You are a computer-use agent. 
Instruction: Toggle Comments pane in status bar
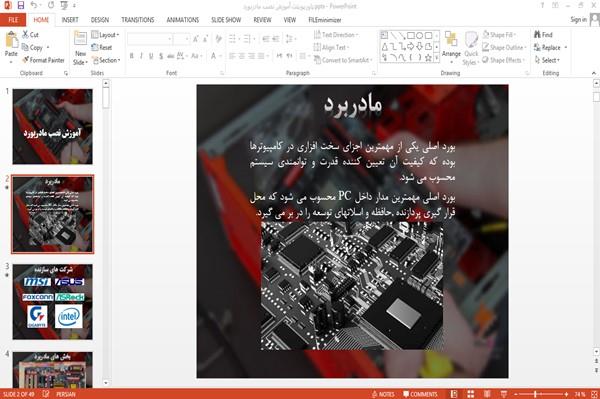[420, 394]
